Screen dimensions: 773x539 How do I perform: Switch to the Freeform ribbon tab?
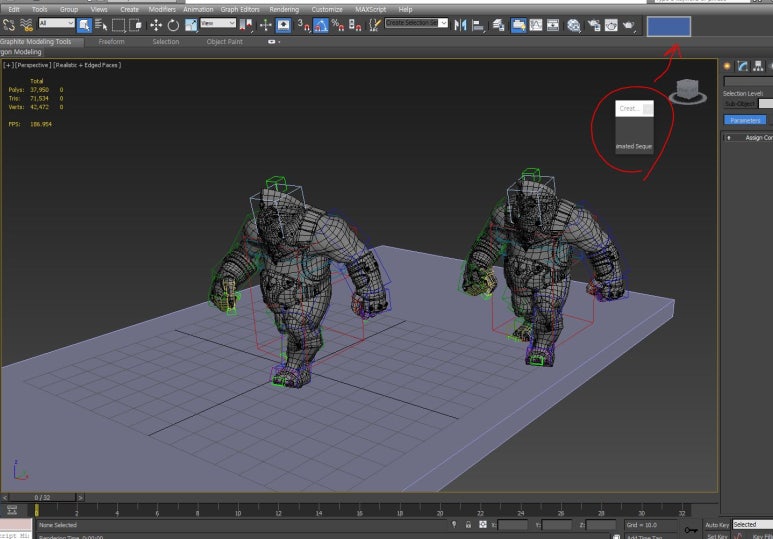(x=111, y=42)
